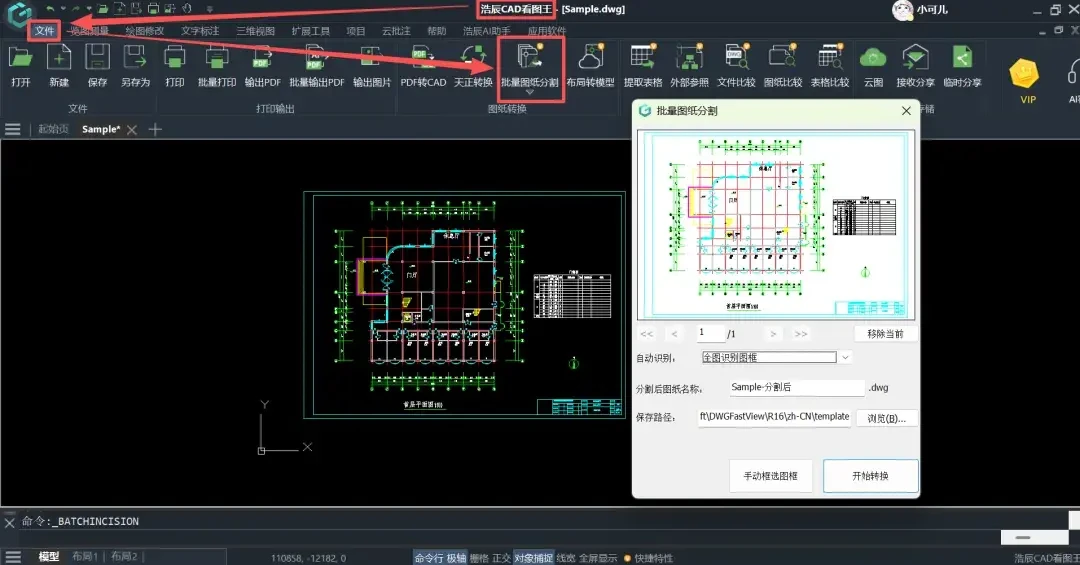Toggle 命令行 in status bar
This screenshot has height=565, width=1080.
429,558
